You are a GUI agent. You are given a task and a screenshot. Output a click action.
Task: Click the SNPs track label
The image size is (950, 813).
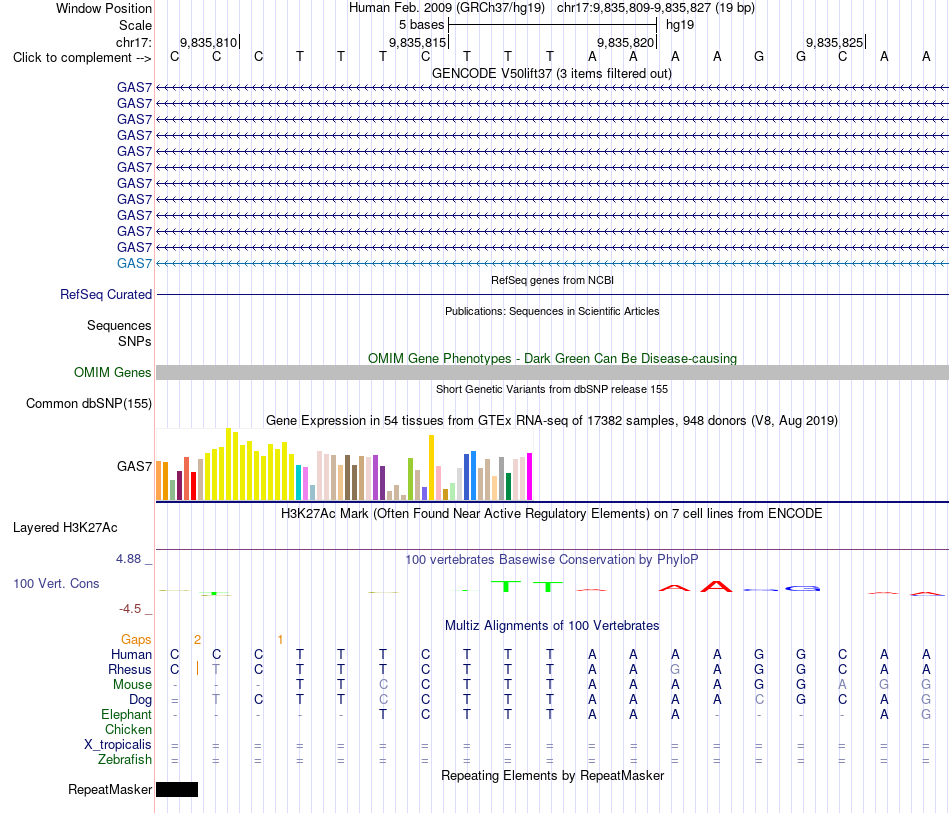(x=135, y=342)
